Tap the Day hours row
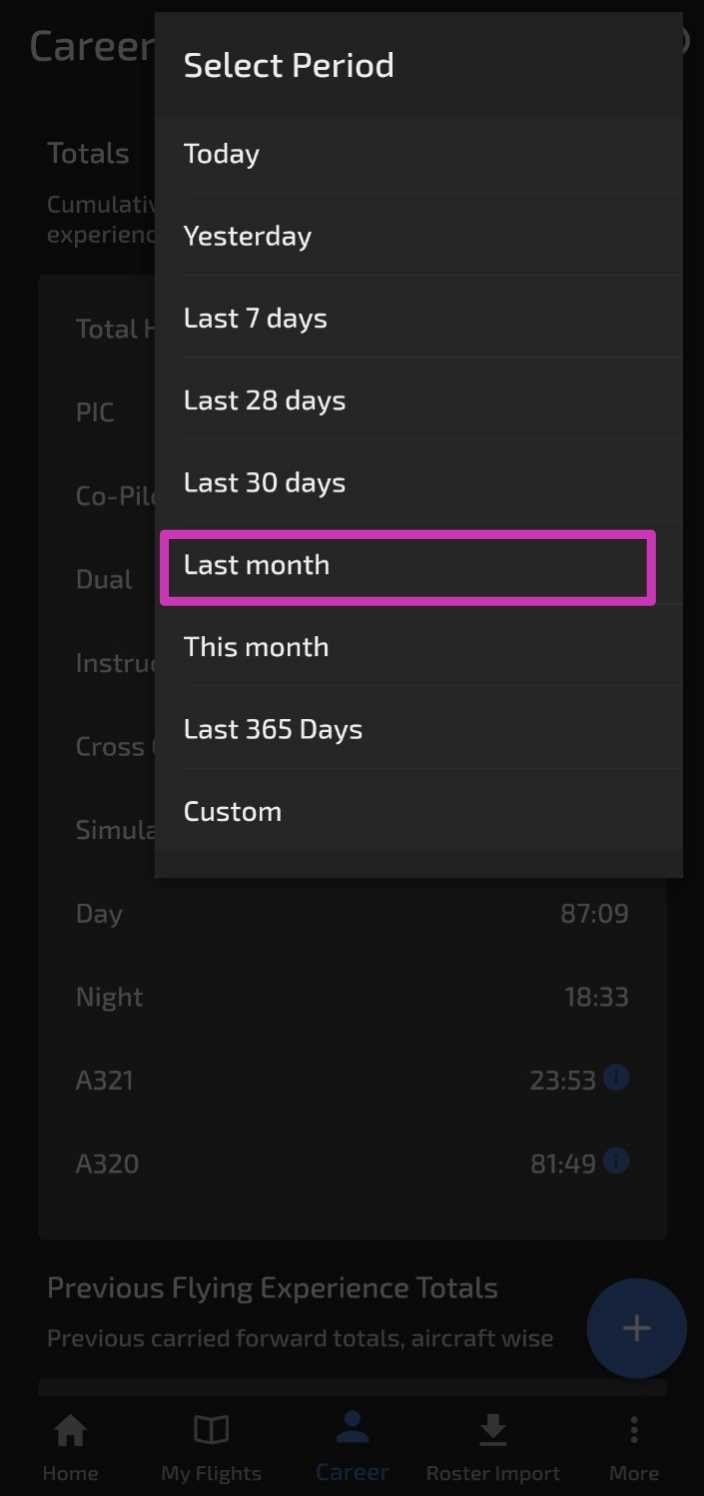This screenshot has height=1496, width=704. tap(352, 914)
